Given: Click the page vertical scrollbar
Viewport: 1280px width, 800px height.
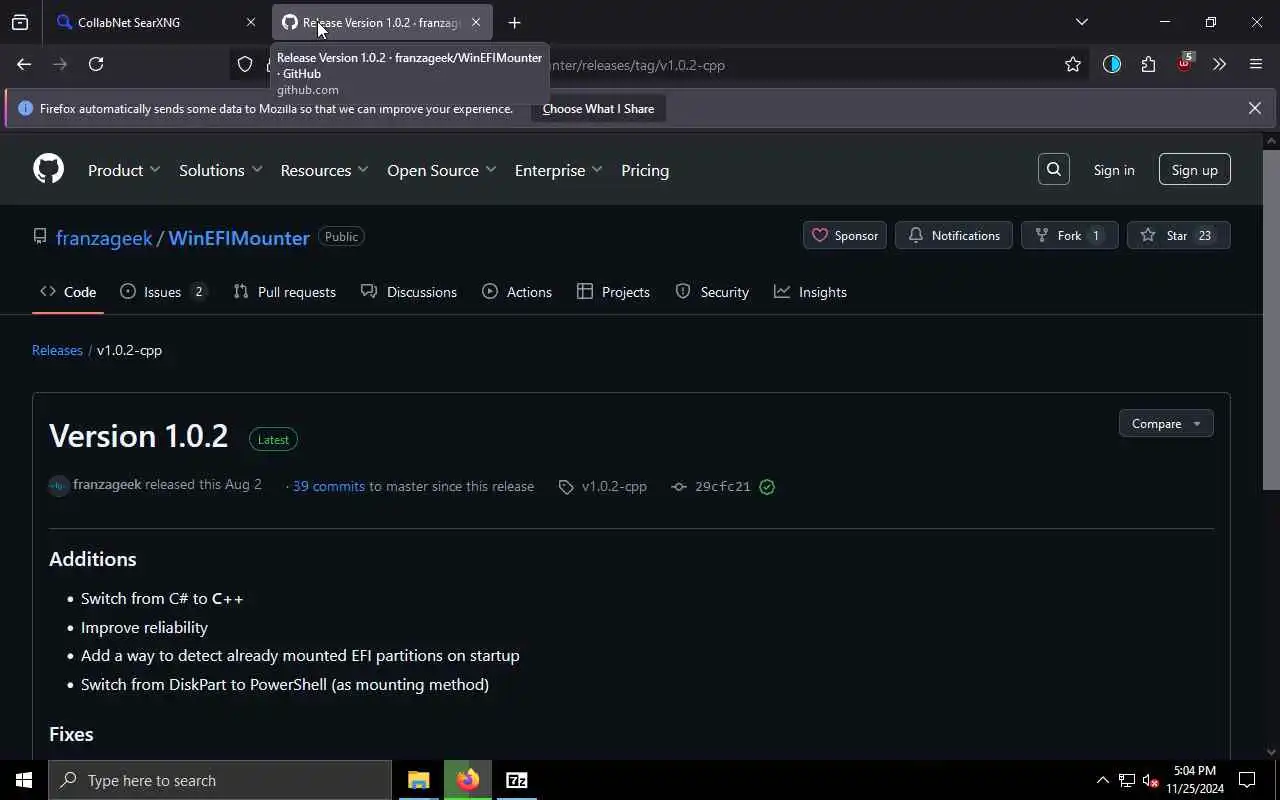Looking at the screenshot, I should click(1271, 320).
